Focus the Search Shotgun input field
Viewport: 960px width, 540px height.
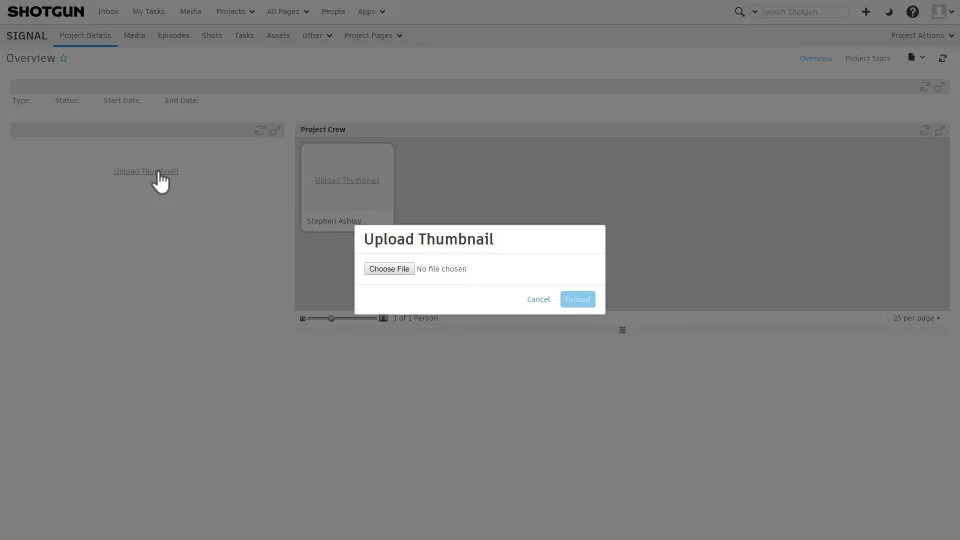coord(804,12)
